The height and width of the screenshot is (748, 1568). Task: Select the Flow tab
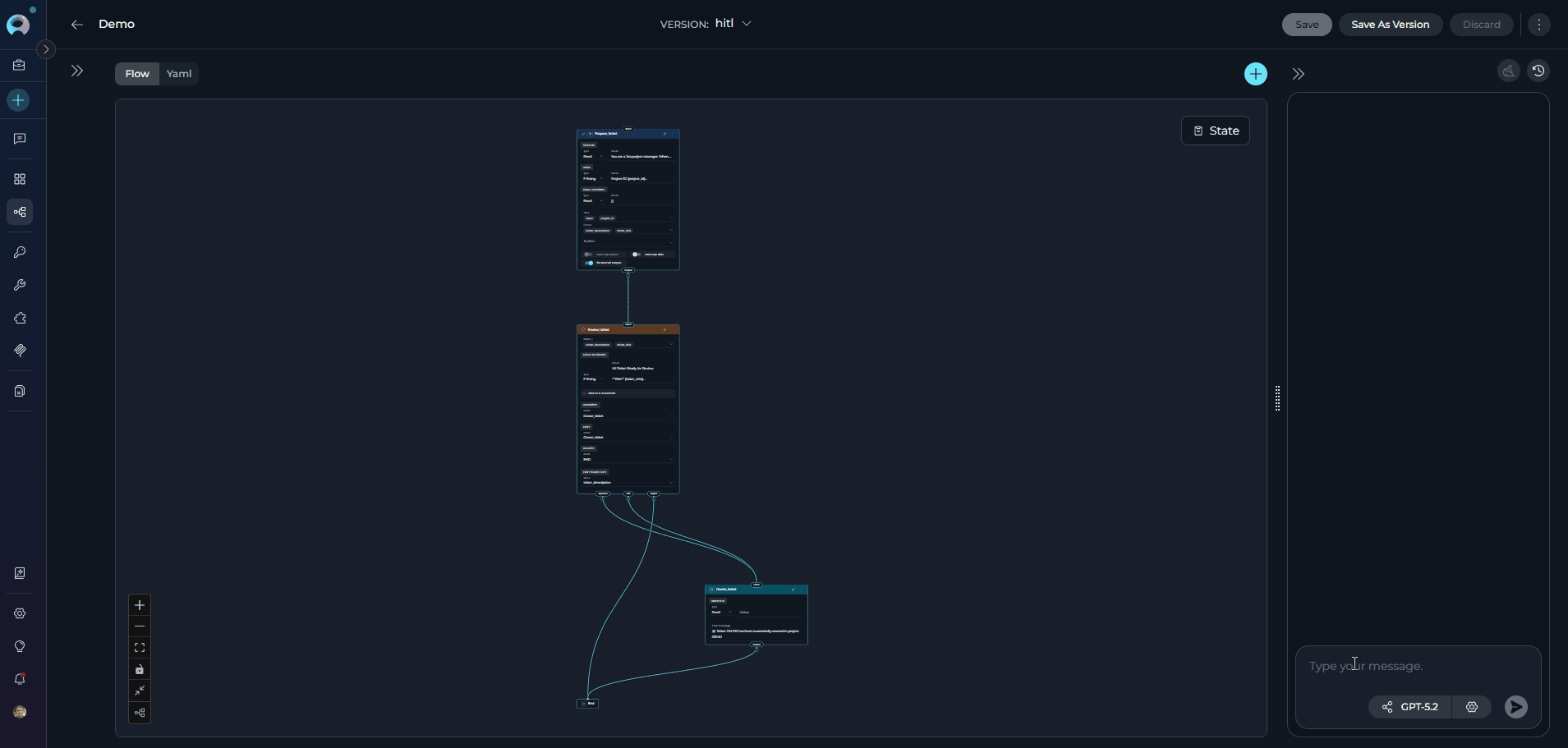[x=137, y=74]
